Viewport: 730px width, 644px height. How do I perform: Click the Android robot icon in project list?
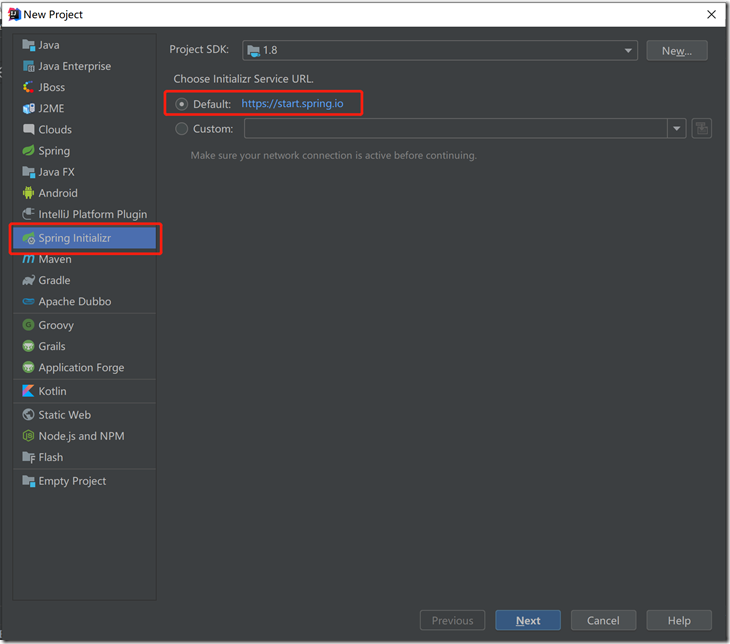point(29,193)
